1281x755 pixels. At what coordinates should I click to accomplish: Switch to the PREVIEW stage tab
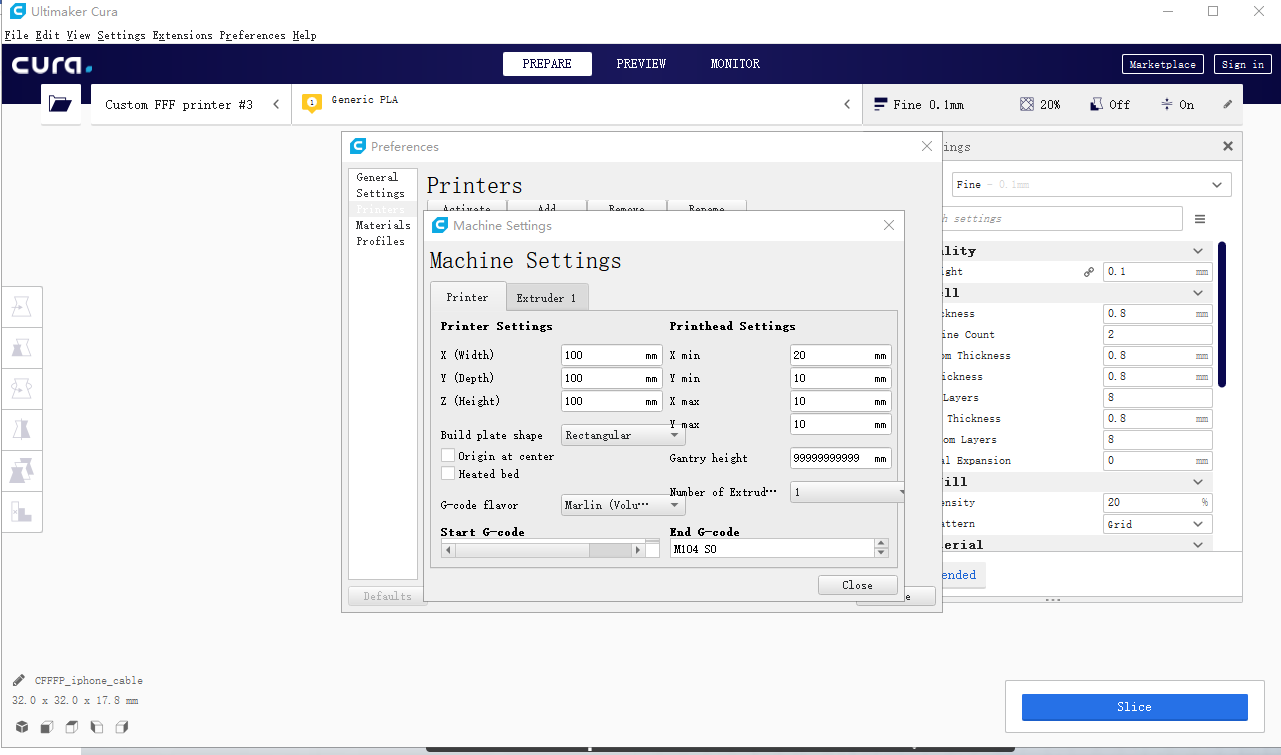(x=641, y=63)
